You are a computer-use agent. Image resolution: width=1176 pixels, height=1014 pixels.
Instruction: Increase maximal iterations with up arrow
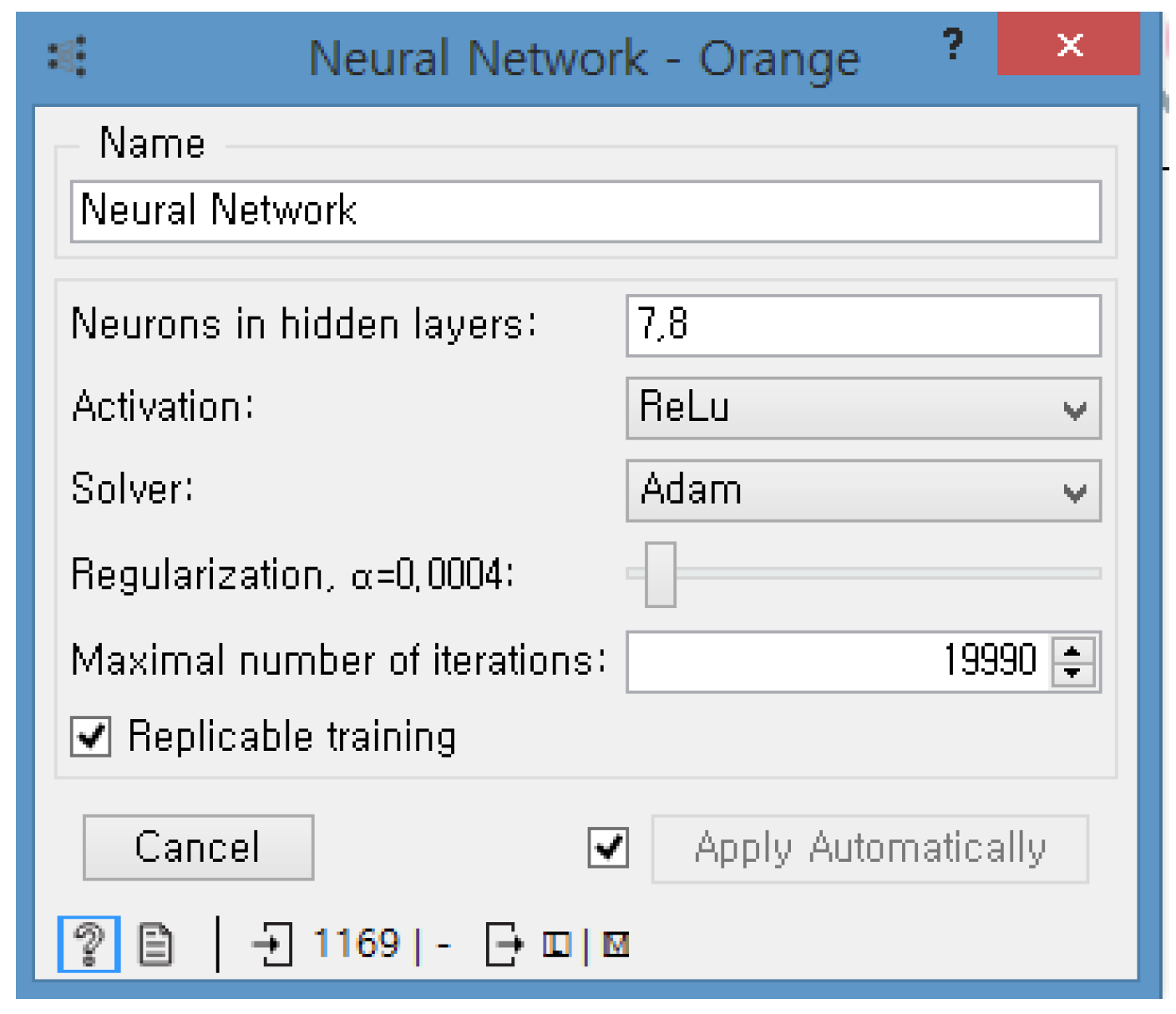[x=1073, y=650]
